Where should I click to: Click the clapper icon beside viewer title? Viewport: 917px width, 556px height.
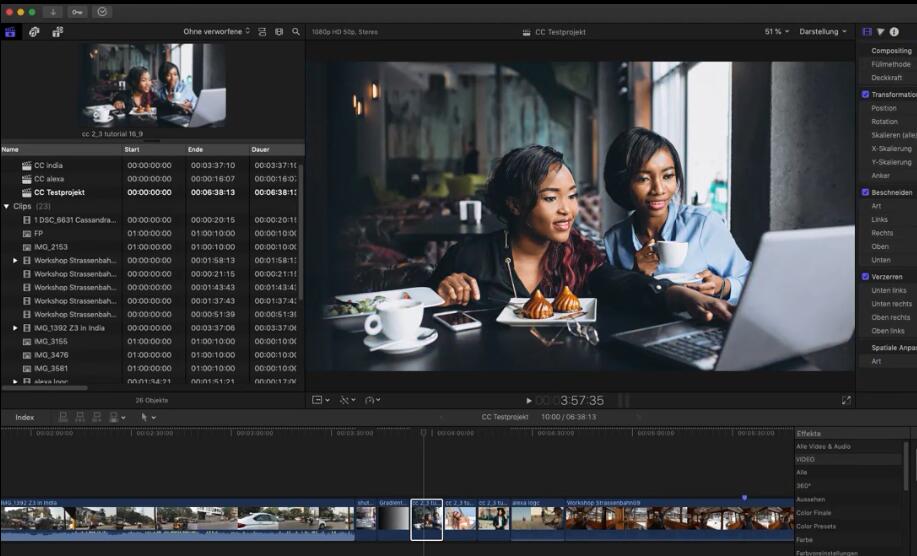tap(527, 32)
